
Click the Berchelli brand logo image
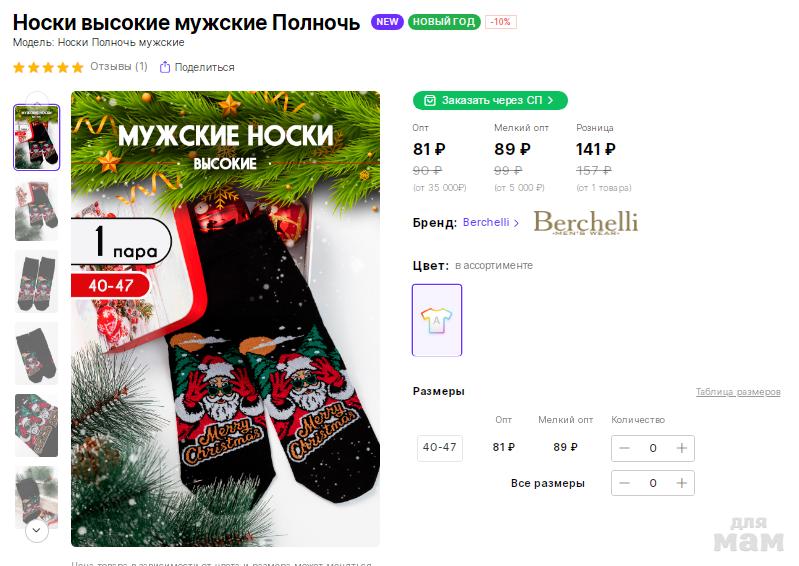click(585, 222)
